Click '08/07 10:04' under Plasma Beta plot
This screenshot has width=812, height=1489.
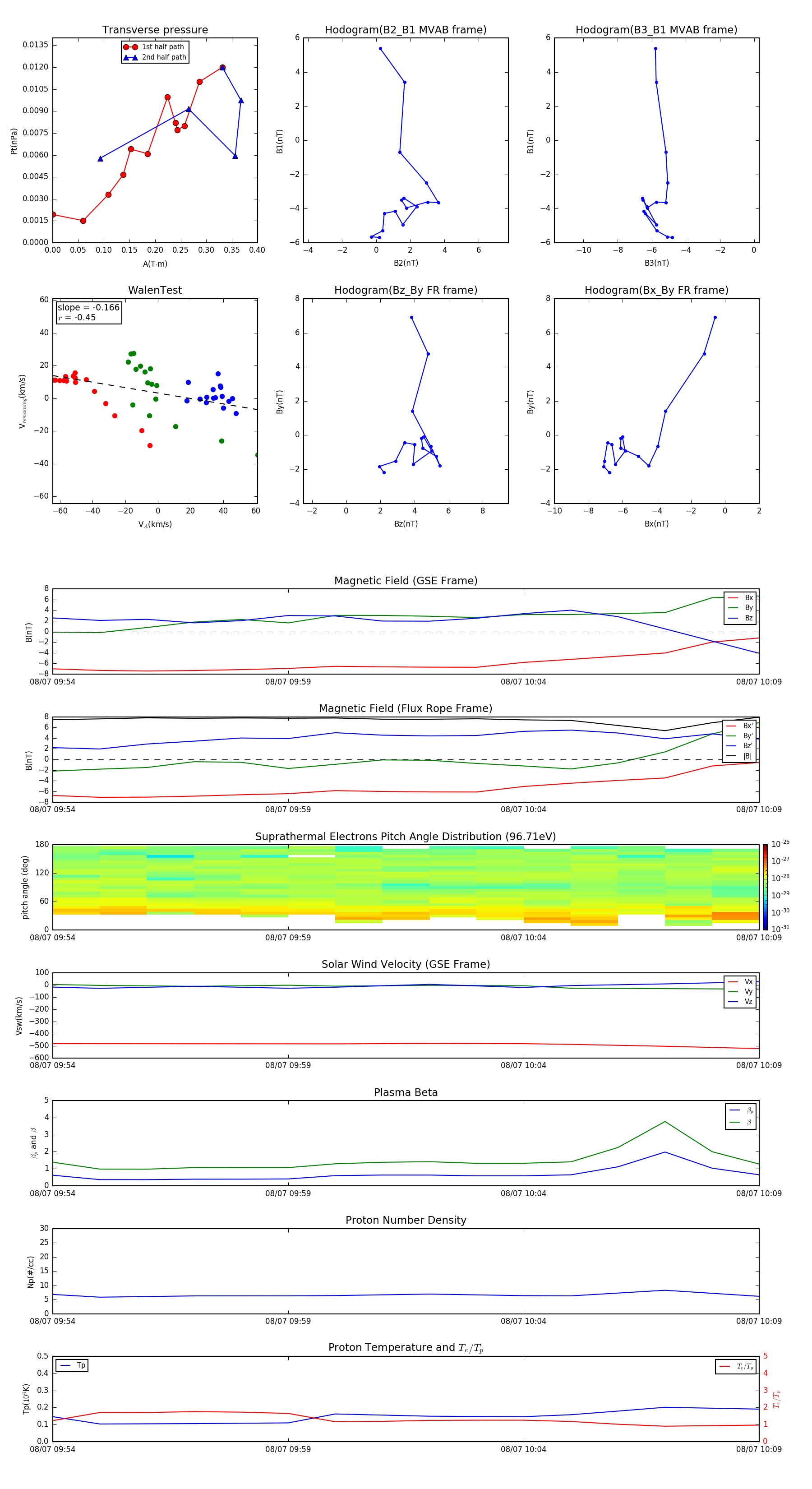(x=524, y=1193)
